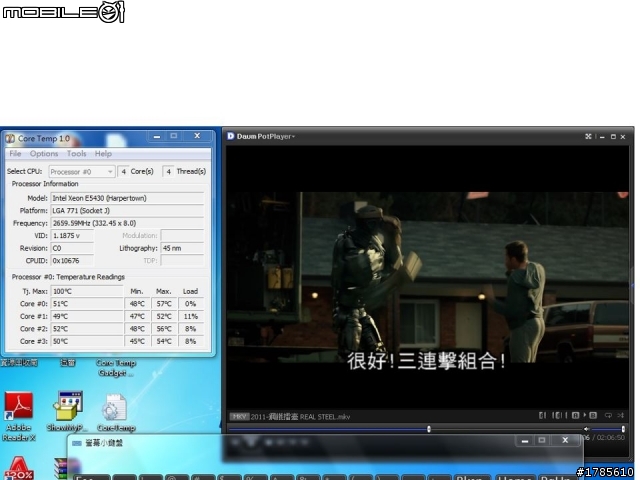Click Core #3 current temperature 50°C
640x480 pixels.
coord(87,341)
